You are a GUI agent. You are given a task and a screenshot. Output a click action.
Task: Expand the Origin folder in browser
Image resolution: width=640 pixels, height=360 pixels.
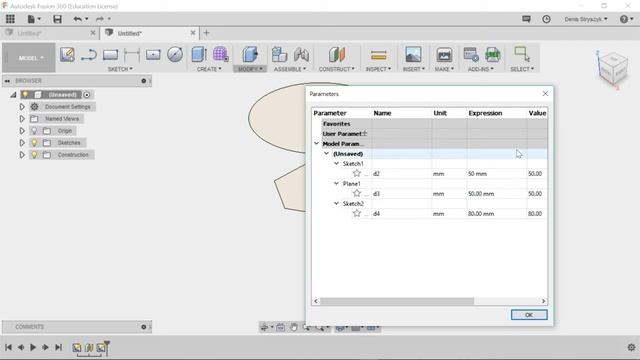(x=22, y=131)
